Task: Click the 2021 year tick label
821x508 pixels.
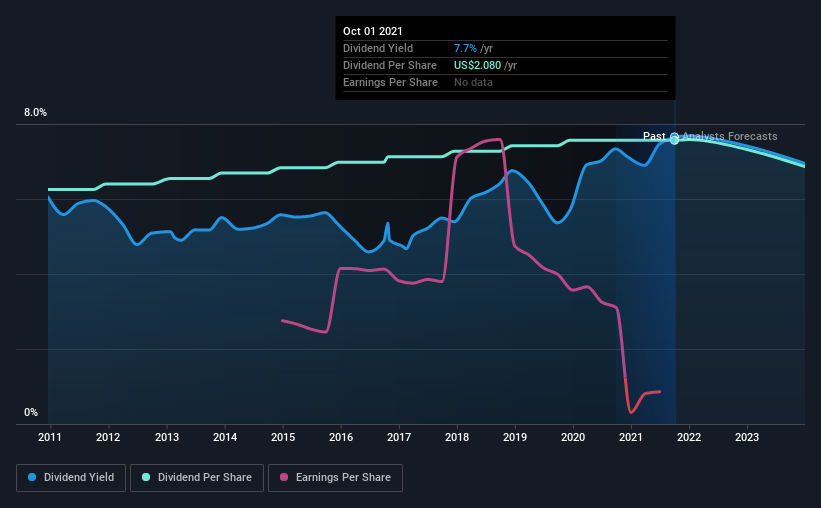Action: tap(631, 437)
